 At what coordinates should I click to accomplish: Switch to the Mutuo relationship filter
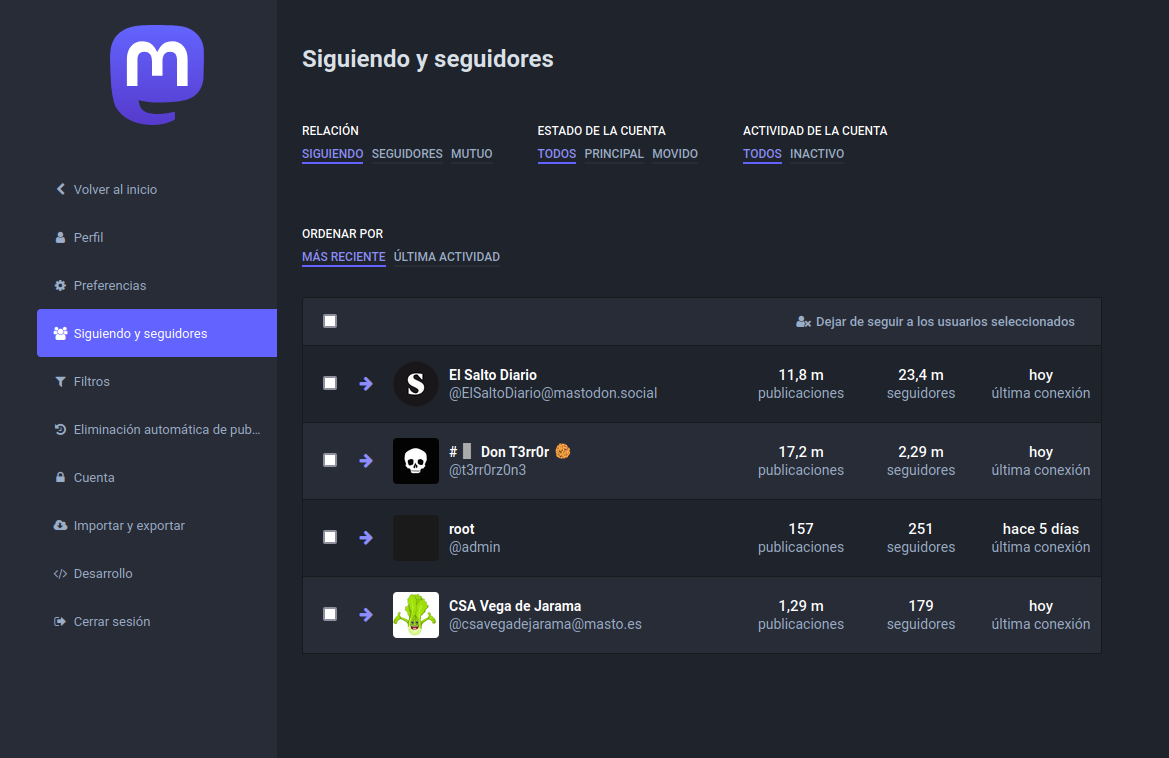(472, 154)
